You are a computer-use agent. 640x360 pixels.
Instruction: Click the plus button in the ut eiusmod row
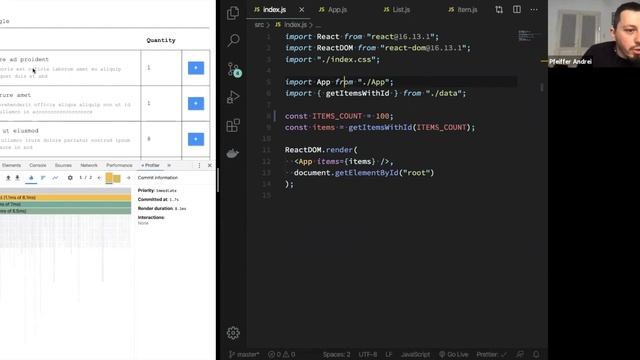[196, 139]
